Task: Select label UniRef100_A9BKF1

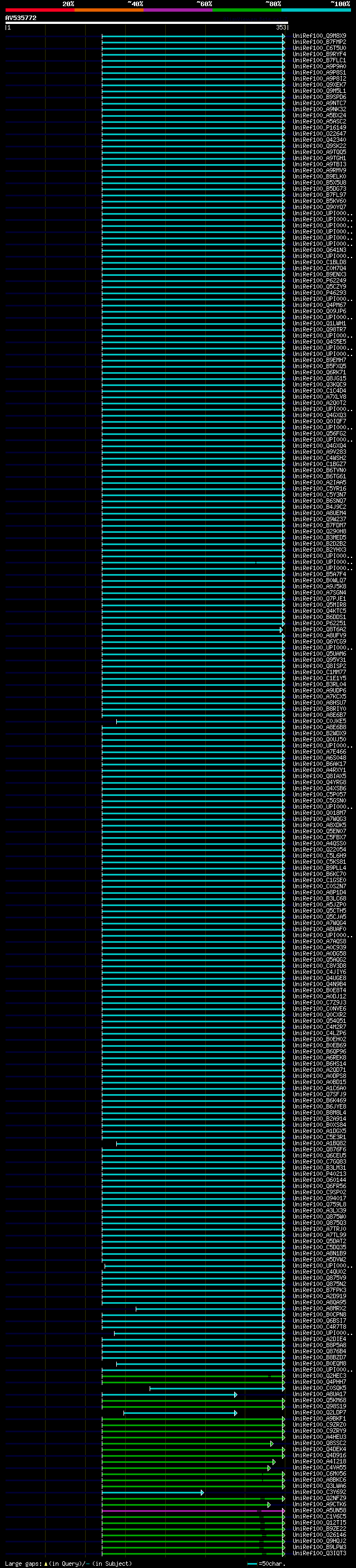Action: coord(319,1418)
